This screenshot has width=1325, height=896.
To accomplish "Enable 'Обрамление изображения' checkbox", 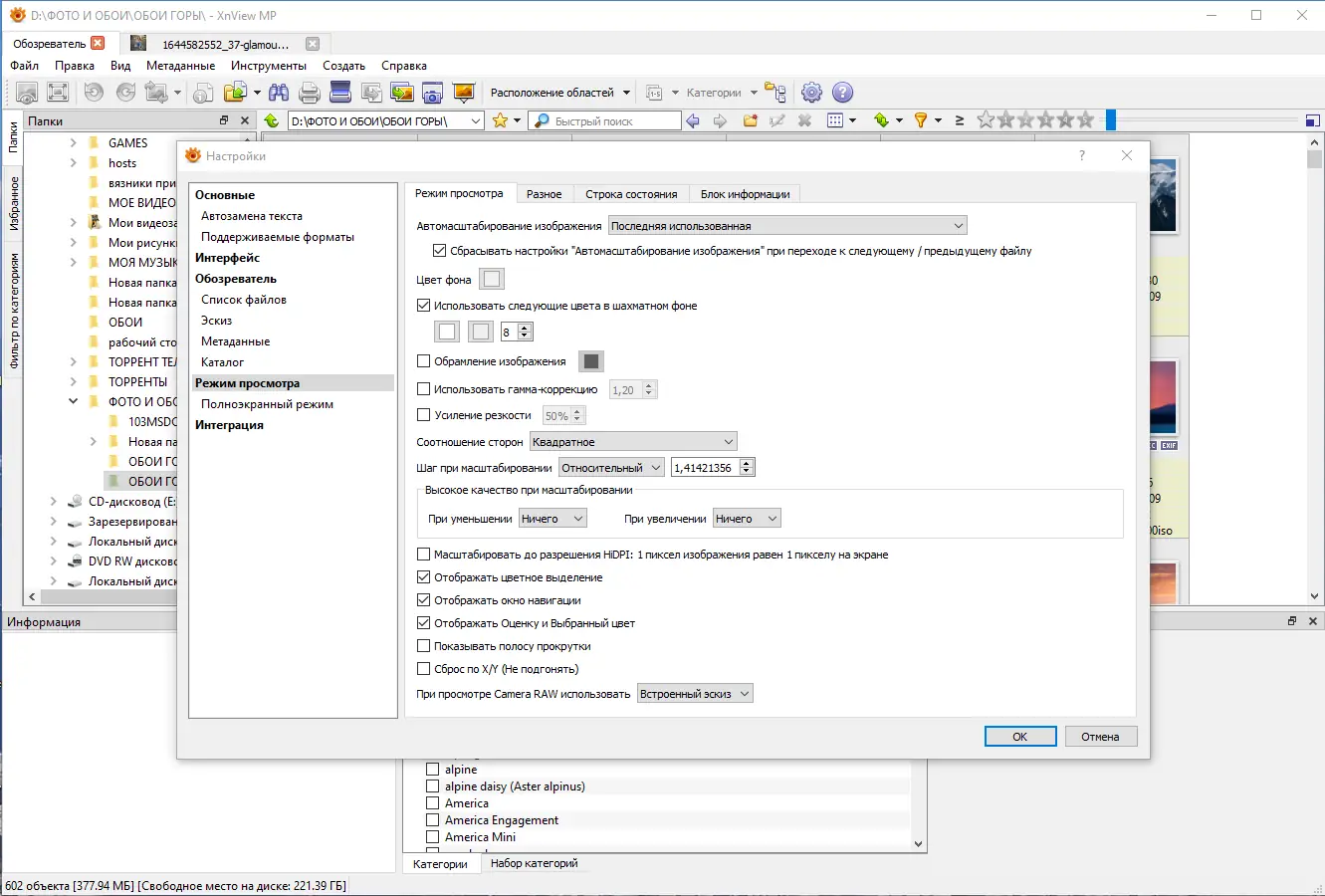I will [423, 361].
